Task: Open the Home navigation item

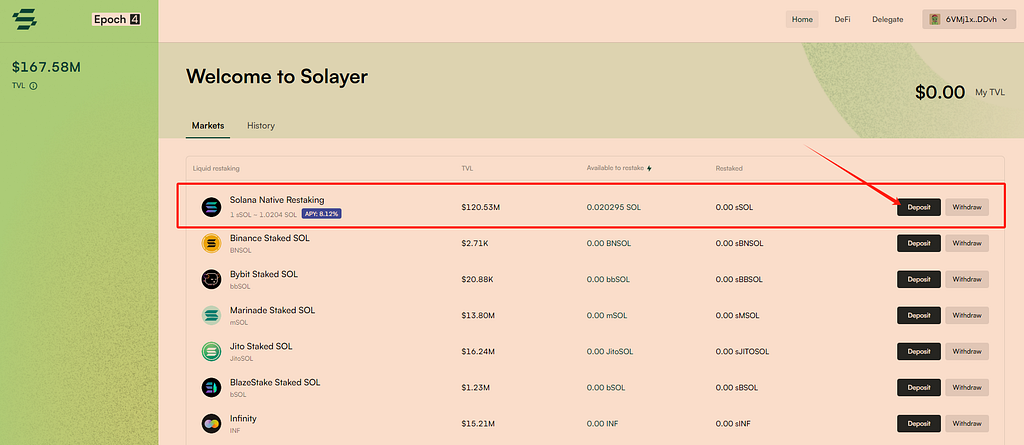Action: [x=802, y=20]
